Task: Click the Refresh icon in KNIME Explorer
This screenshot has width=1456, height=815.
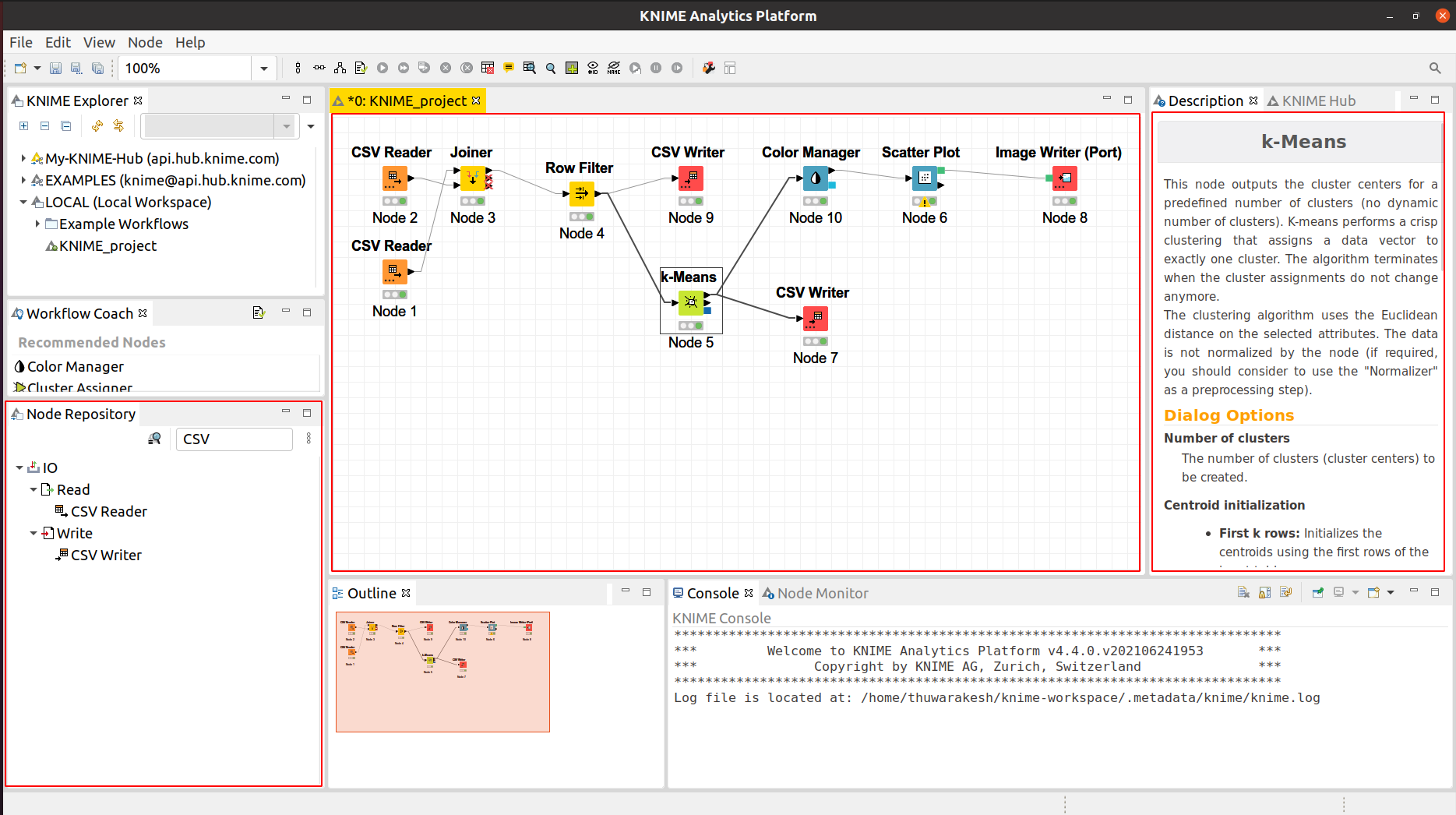Action: [97, 125]
